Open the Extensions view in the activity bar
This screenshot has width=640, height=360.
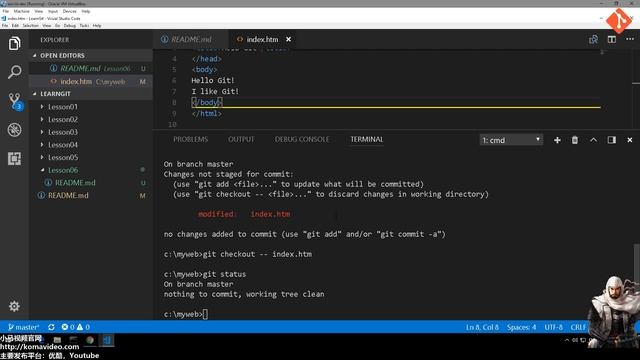click(14, 158)
